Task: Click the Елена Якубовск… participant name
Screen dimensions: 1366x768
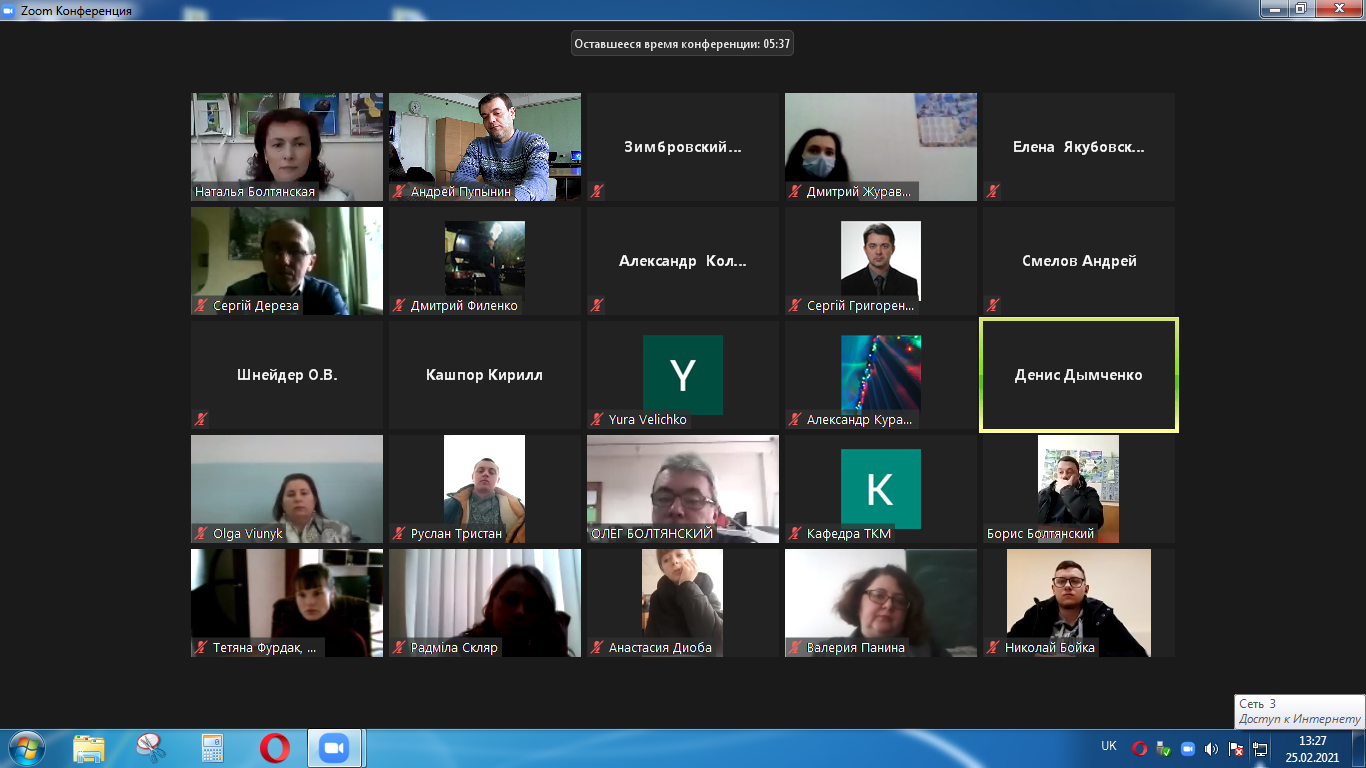Action: (x=1079, y=147)
